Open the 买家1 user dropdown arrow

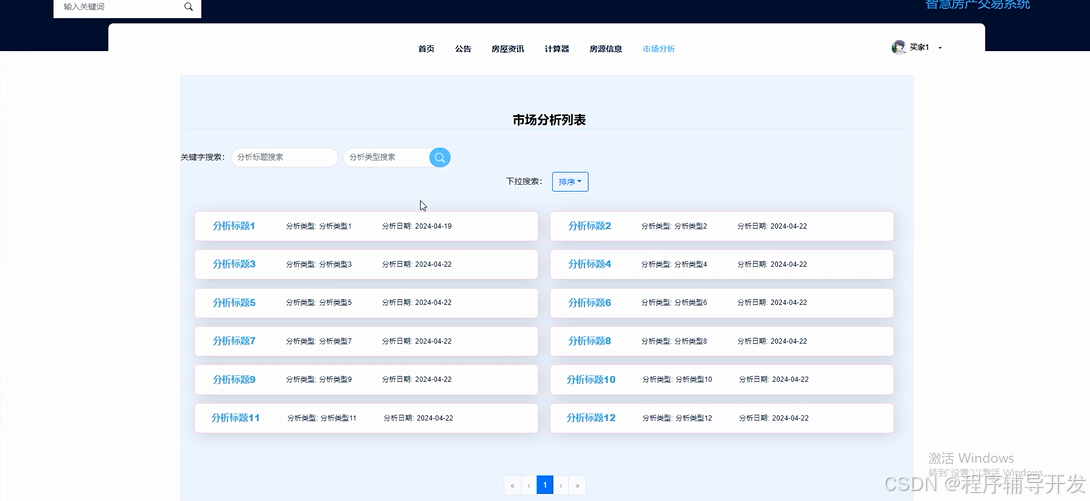click(x=940, y=48)
